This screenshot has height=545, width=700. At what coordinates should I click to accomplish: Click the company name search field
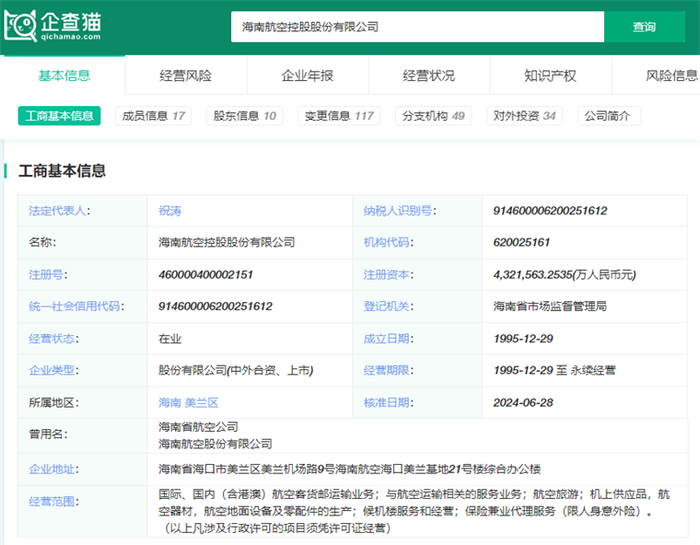click(x=417, y=27)
